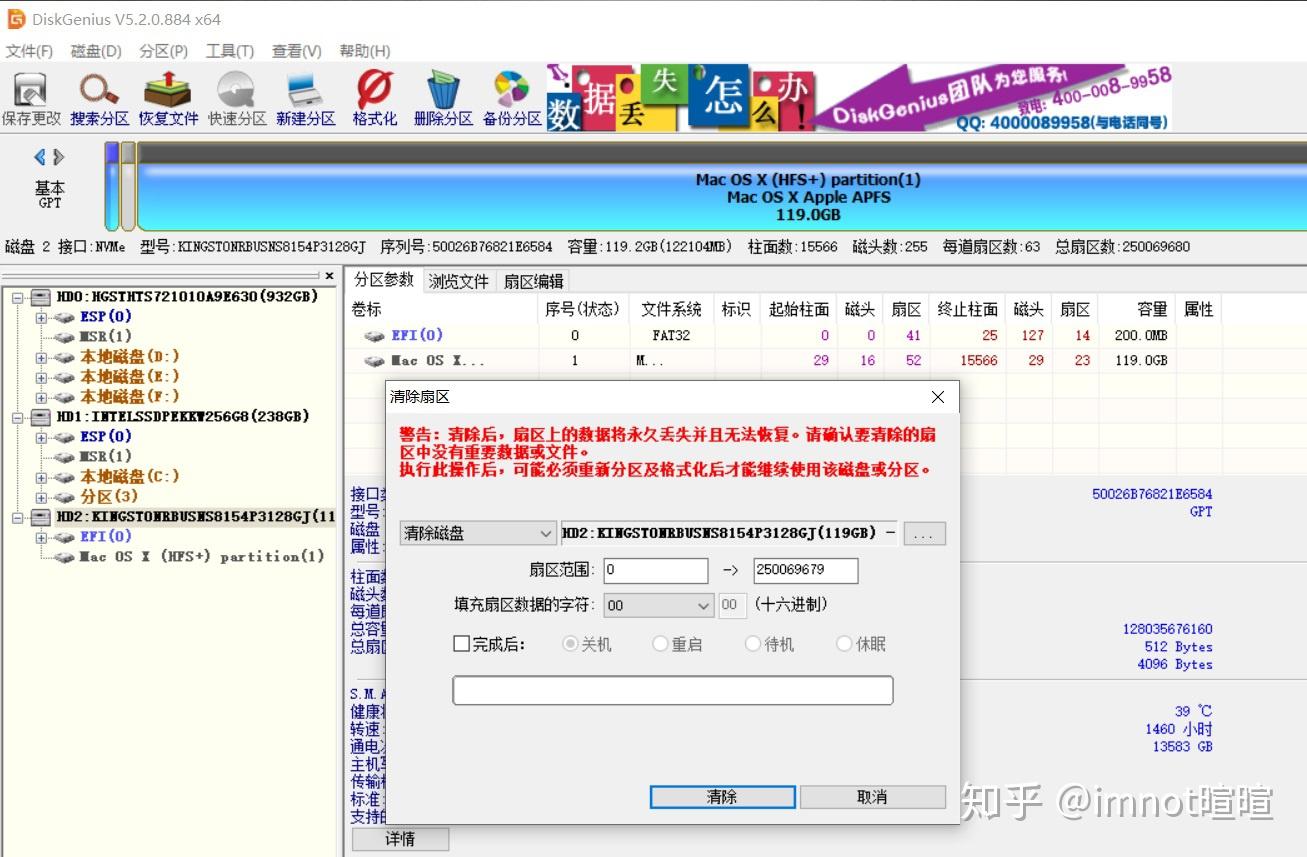1307x857 pixels.
Task: Expand 本地磁盘(E:) tree node
Action: point(42,377)
